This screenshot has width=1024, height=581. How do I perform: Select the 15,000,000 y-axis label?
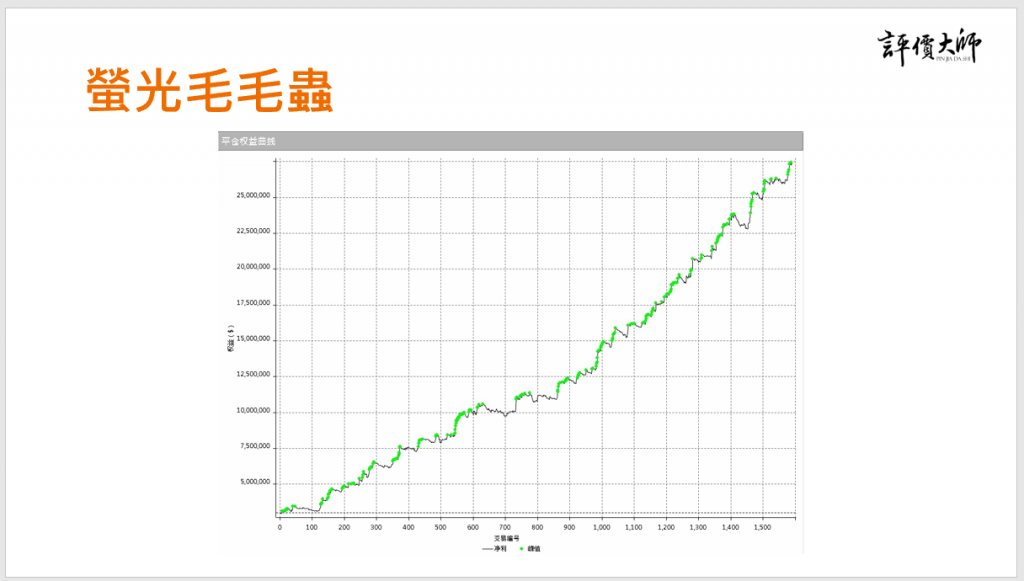coord(254,340)
